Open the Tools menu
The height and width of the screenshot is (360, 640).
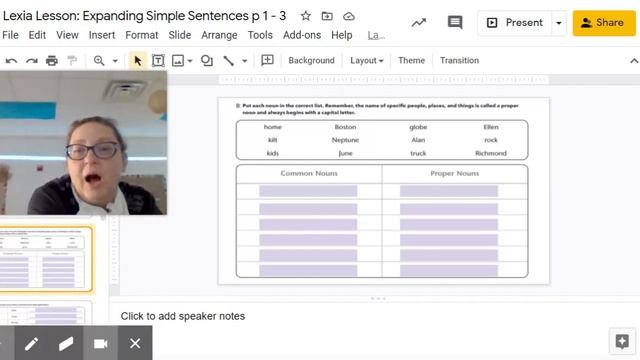(260, 35)
